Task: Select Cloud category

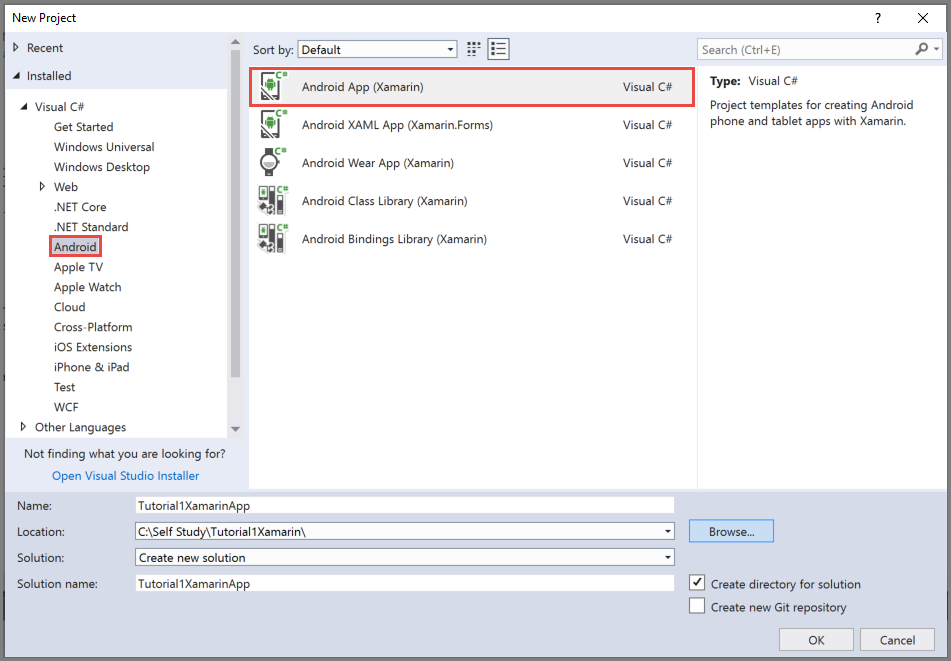Action: click(70, 307)
